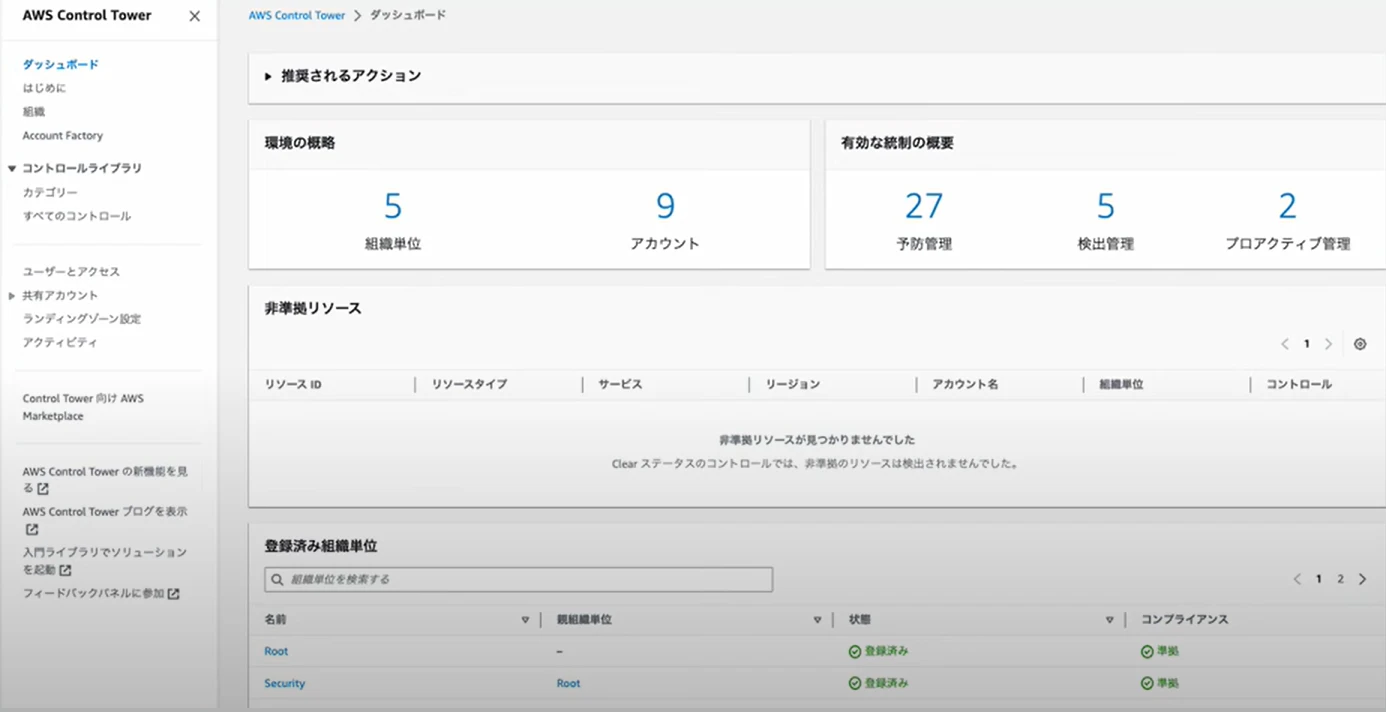Open すべてのコントロール in the sidebar
The image size is (1386, 712).
point(77,216)
